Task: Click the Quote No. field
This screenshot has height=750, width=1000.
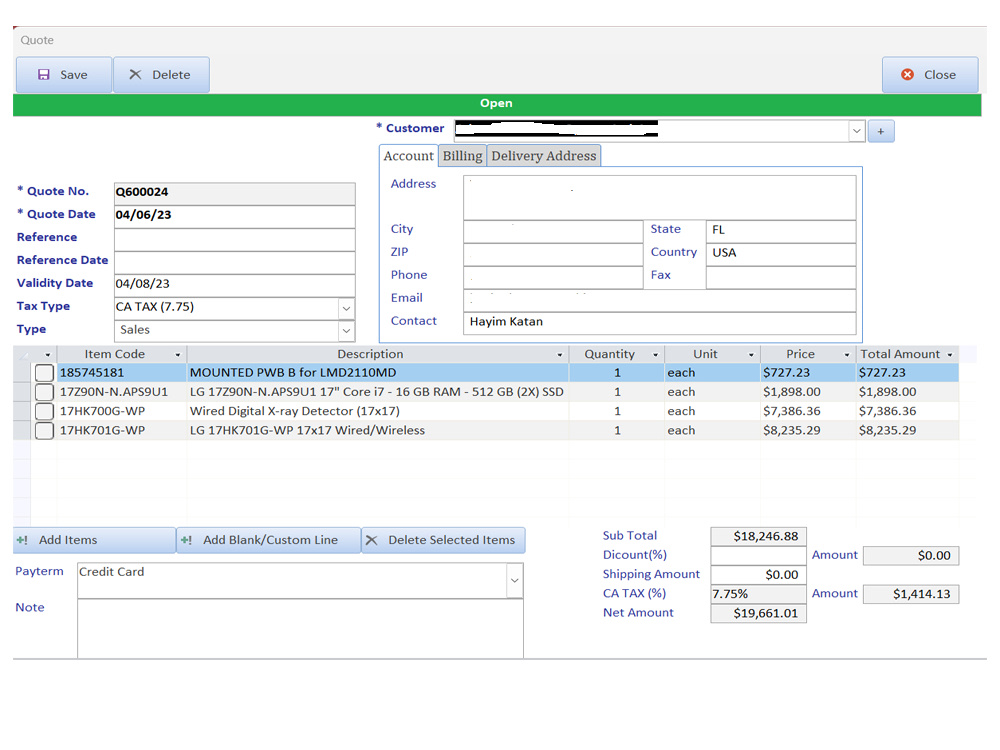Action: pyautogui.click(x=234, y=192)
